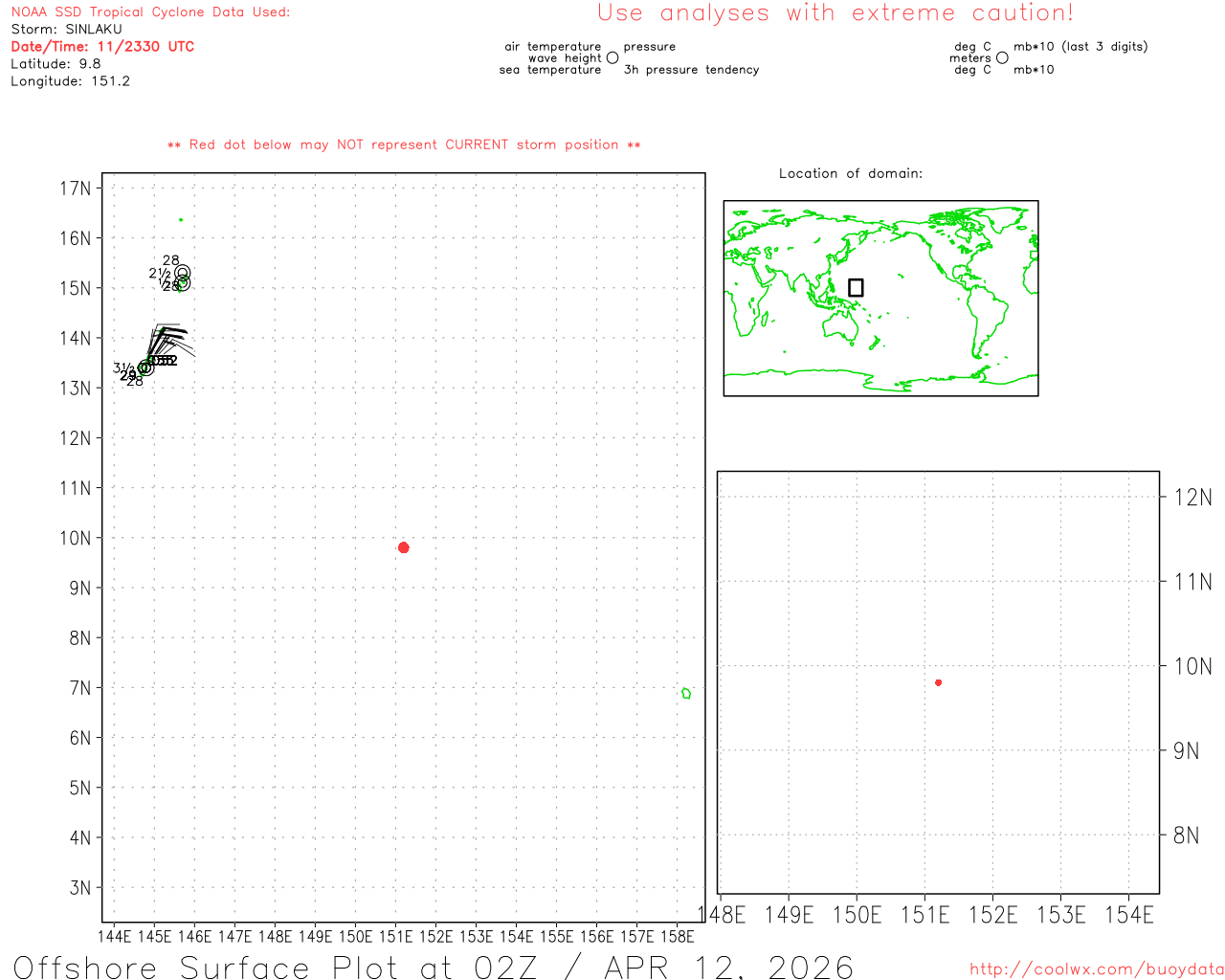The width and height of the screenshot is (1225, 980).
Task: Open the coolwx.com/buoydata link
Action: tap(1097, 969)
